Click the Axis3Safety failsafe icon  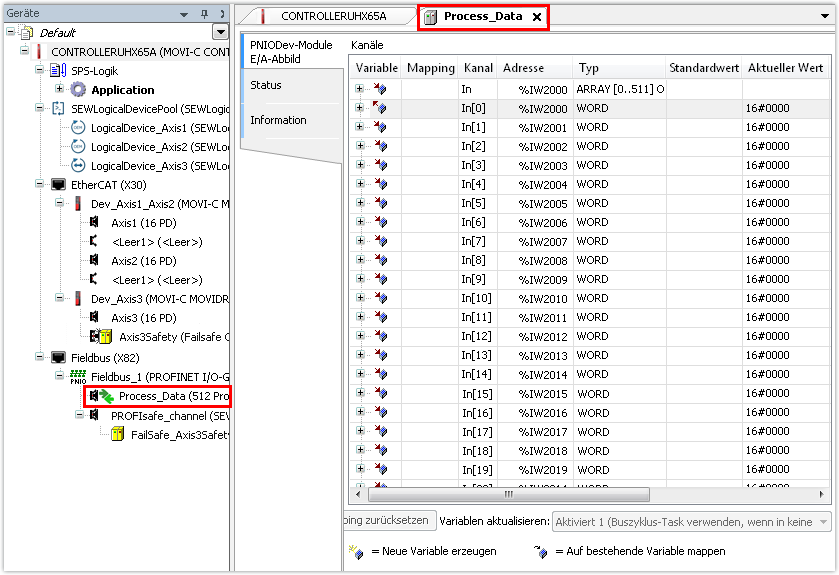[101, 337]
